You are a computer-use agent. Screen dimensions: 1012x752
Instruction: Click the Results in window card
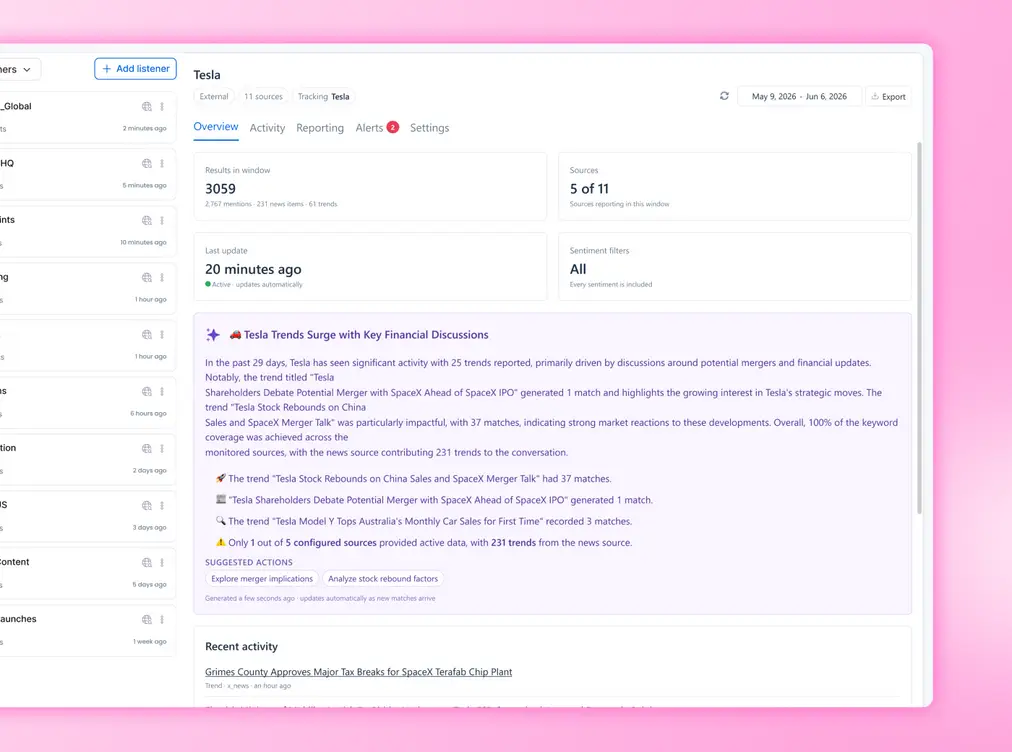tap(370, 187)
